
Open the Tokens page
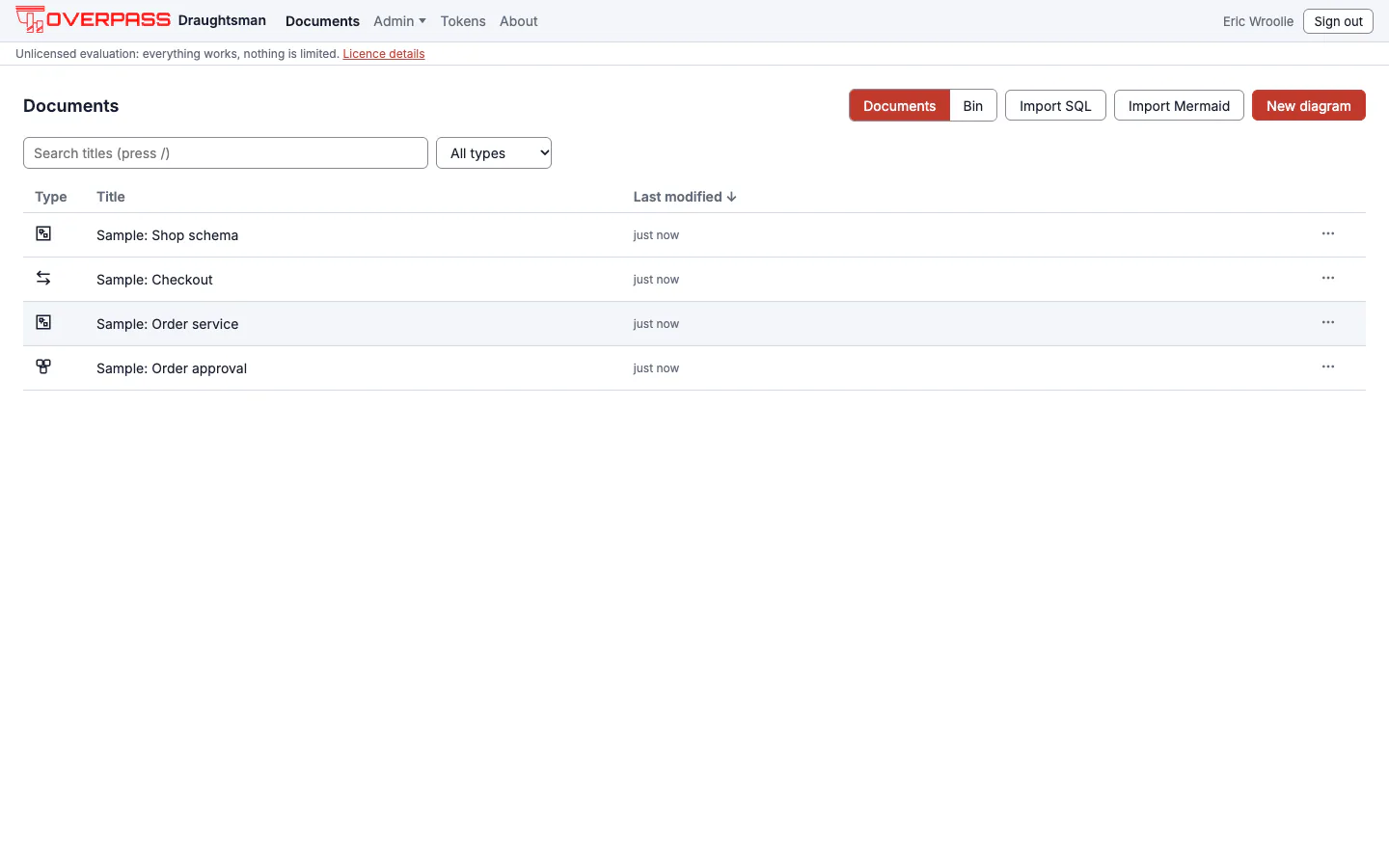tap(463, 21)
